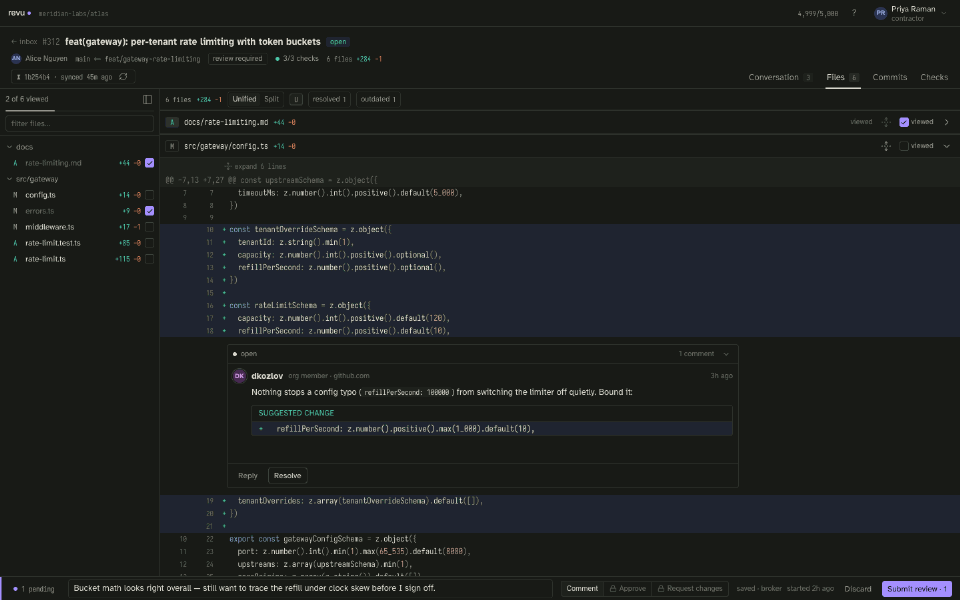This screenshot has height=600, width=960.
Task: Select the Approve review type
Action: (628, 588)
